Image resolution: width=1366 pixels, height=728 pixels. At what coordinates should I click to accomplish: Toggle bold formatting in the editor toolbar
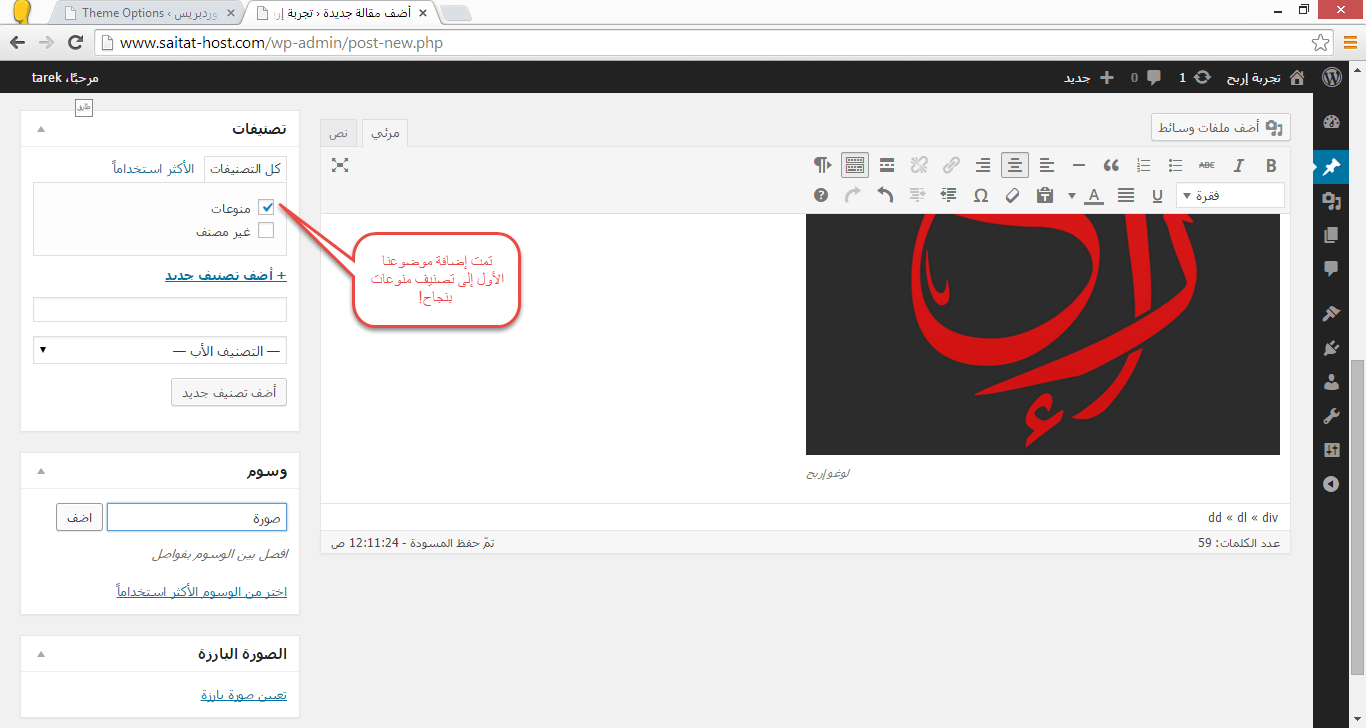(1272, 165)
